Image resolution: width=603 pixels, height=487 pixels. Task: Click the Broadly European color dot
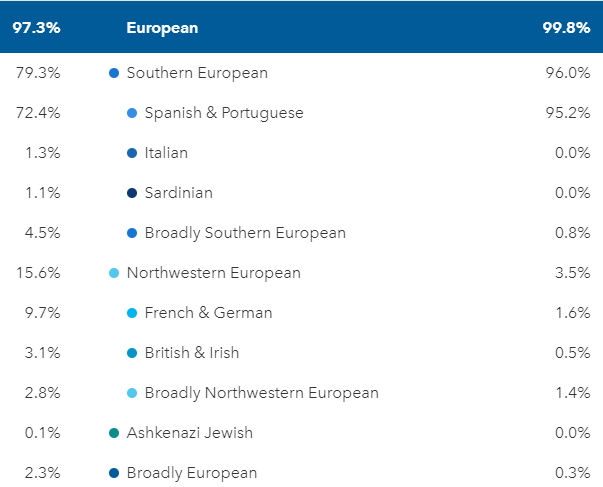114,473
